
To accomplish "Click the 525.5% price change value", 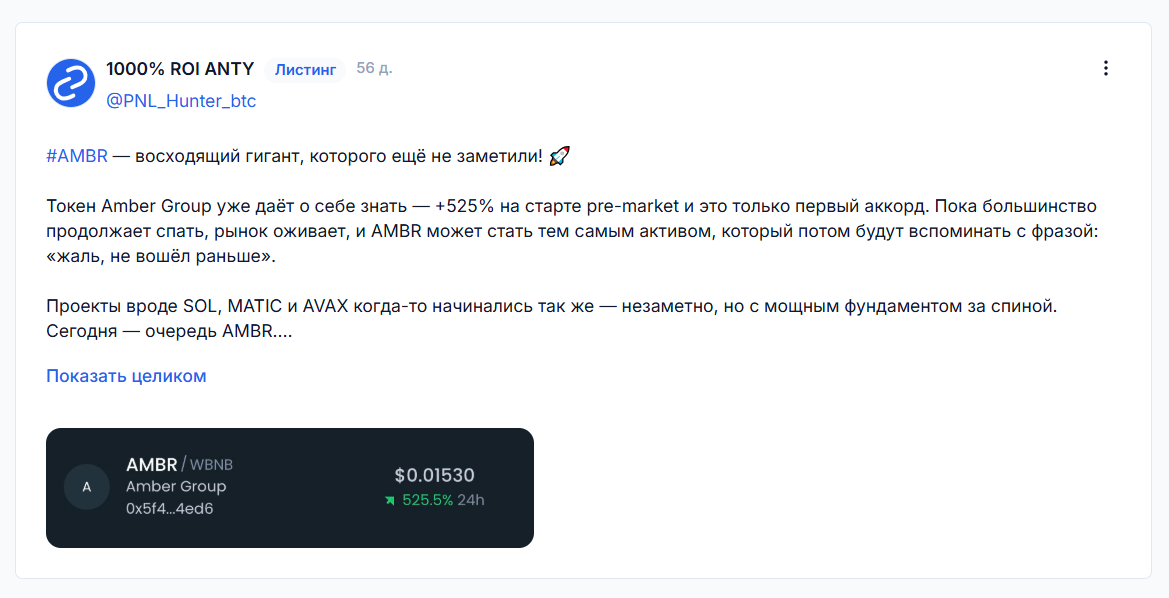I will (427, 500).
